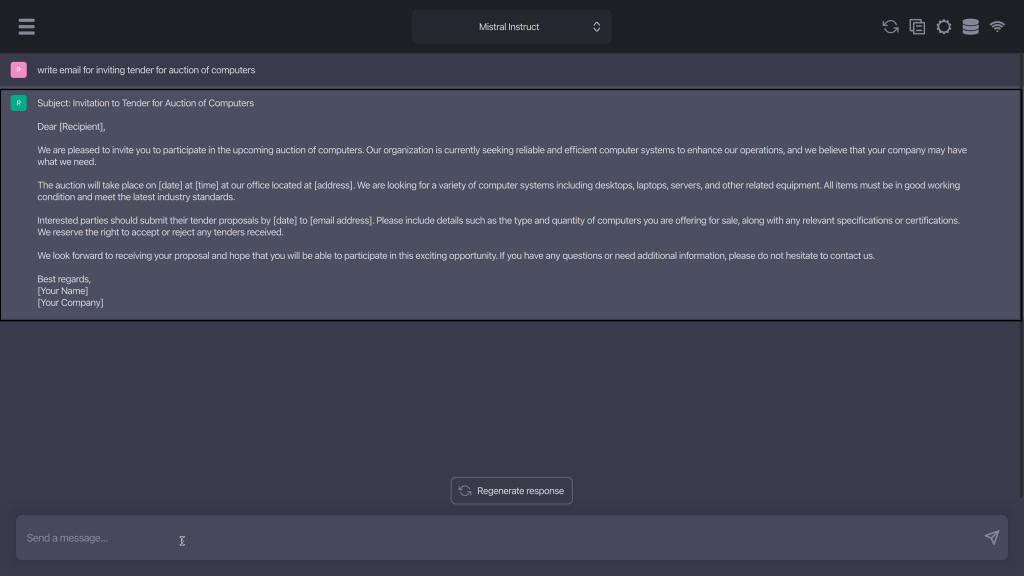
Task: Click the Wi-Fi network icon
Action: [997, 27]
